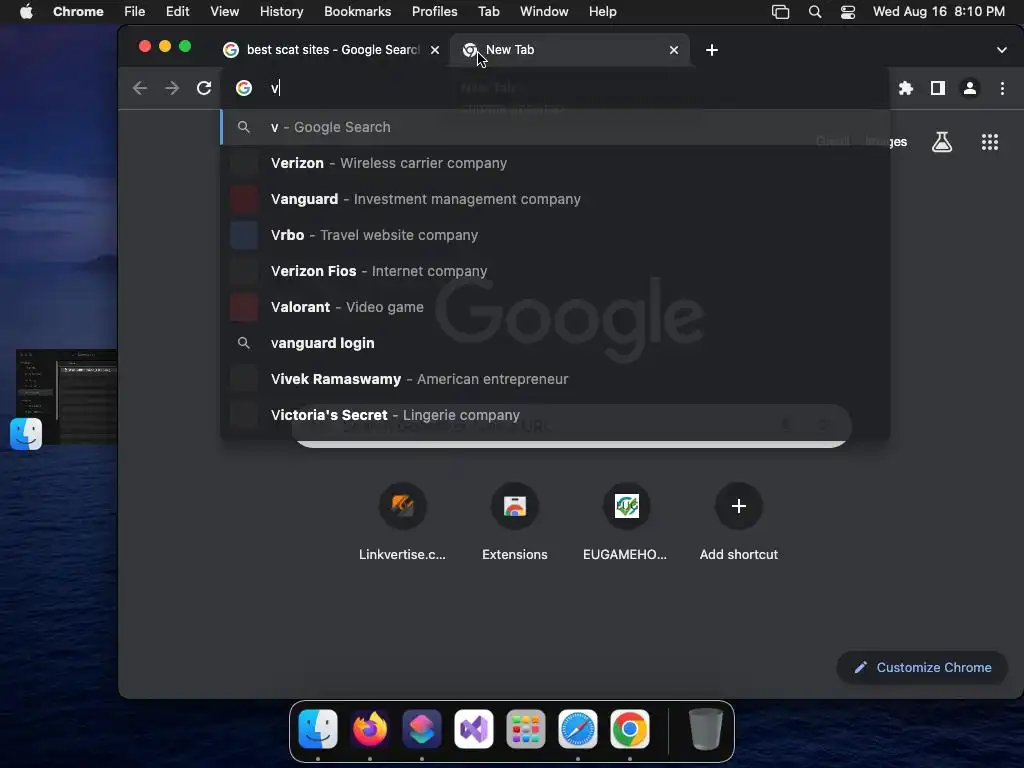
Task: Choose Verizon Wireless carrier suggestion
Action: pyautogui.click(x=555, y=163)
